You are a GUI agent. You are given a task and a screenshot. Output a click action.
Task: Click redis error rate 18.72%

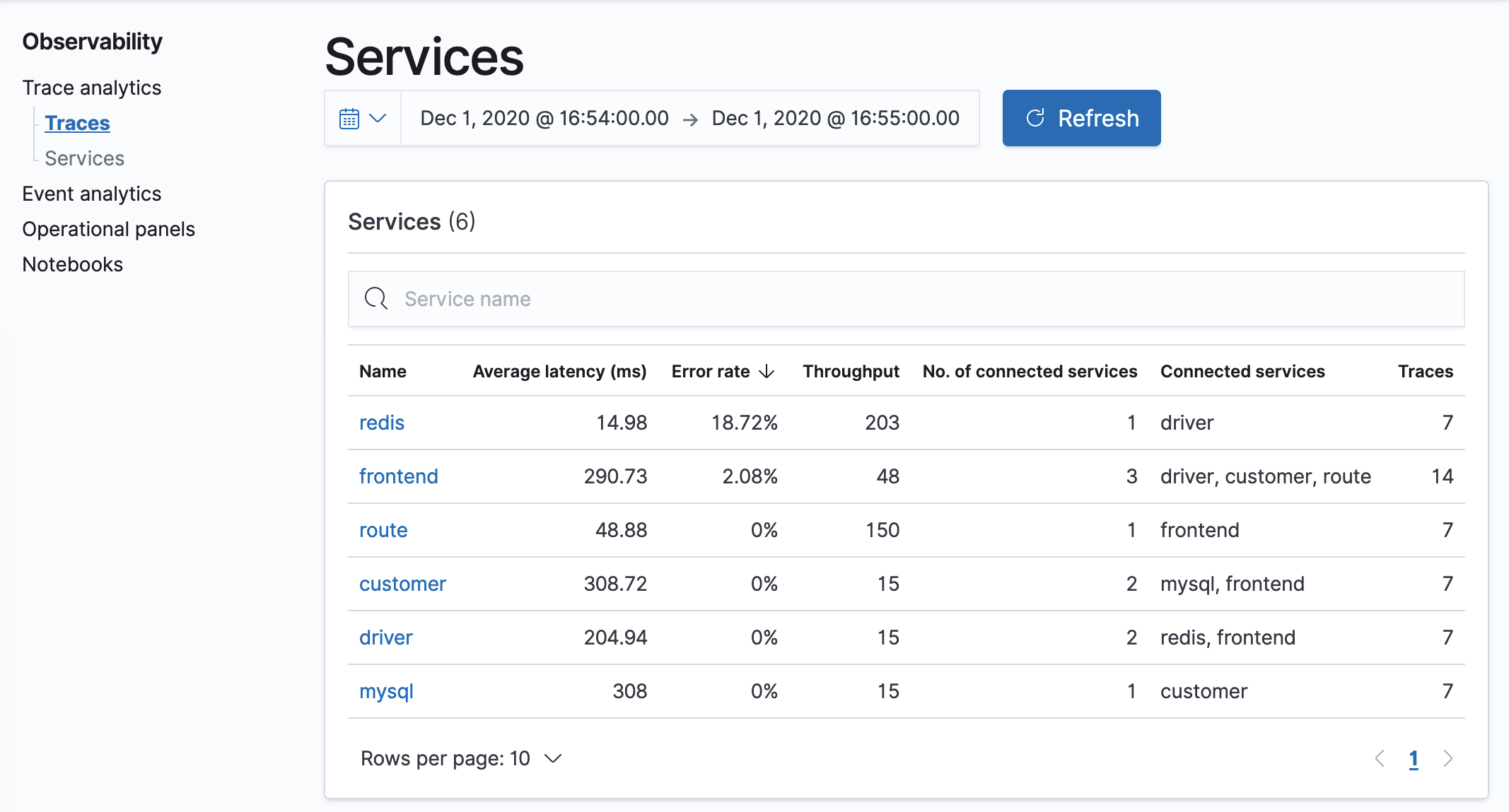coord(744,423)
